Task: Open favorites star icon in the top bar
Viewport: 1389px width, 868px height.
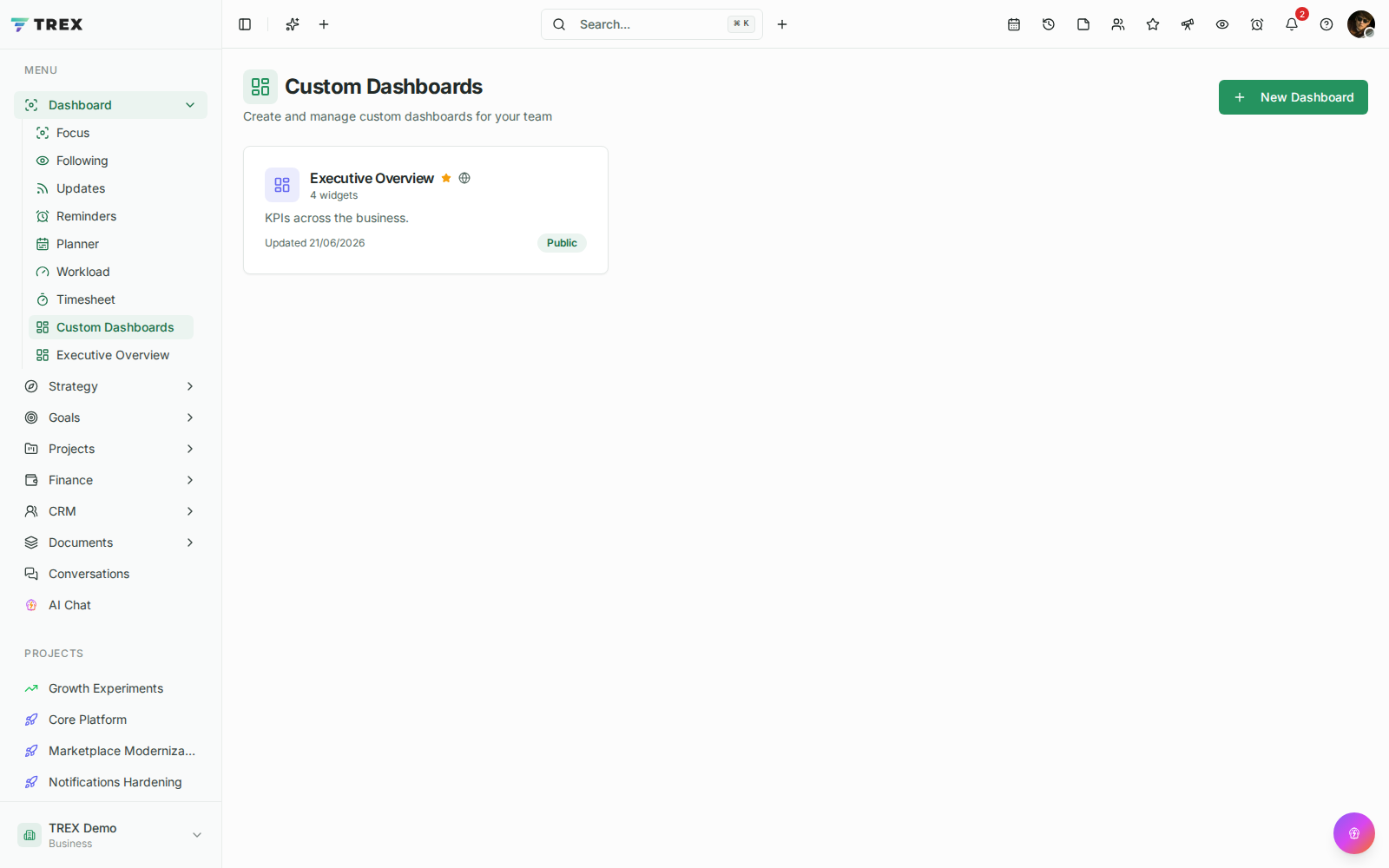Action: coord(1153,24)
